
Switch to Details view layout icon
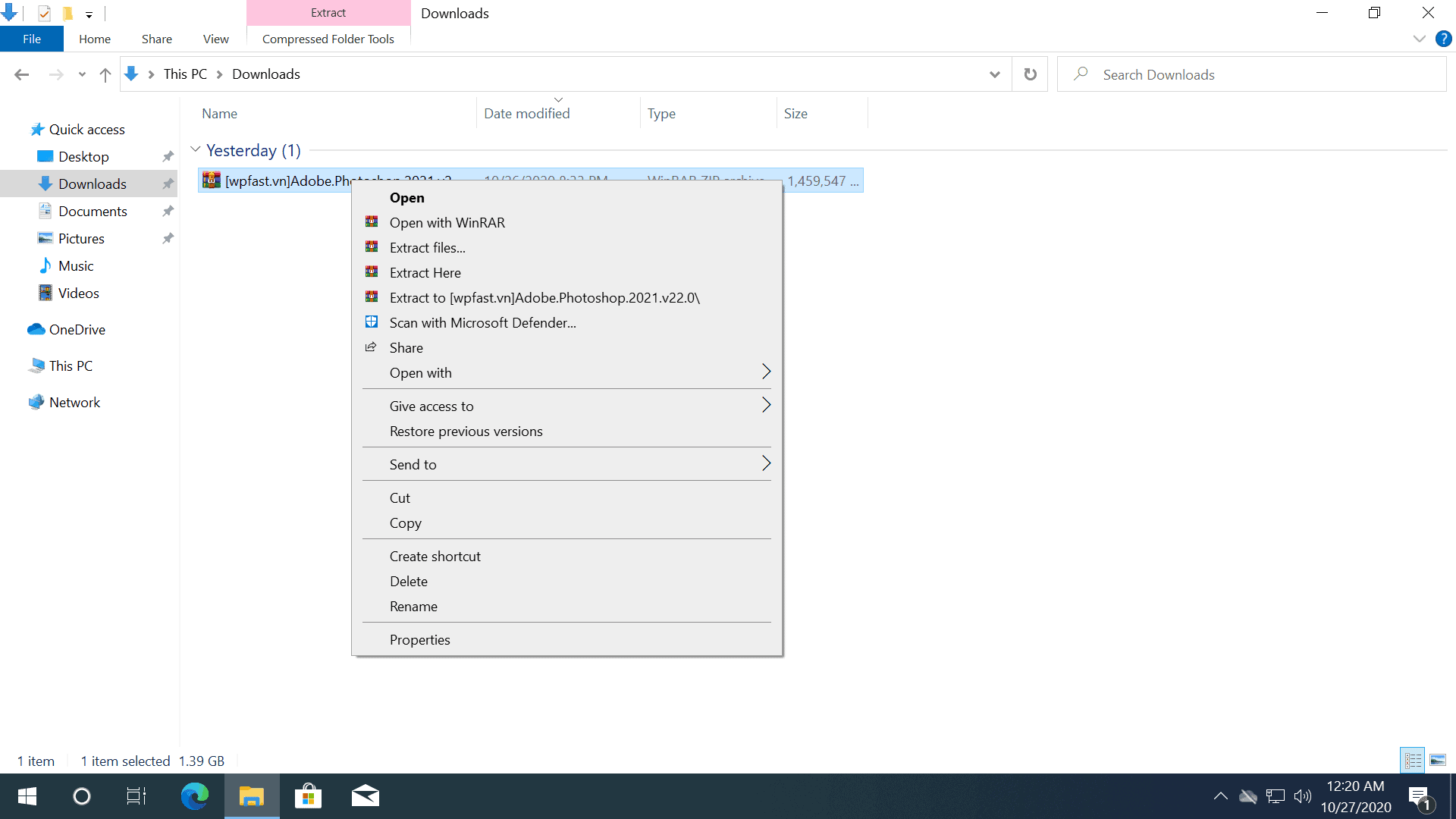[1413, 760]
